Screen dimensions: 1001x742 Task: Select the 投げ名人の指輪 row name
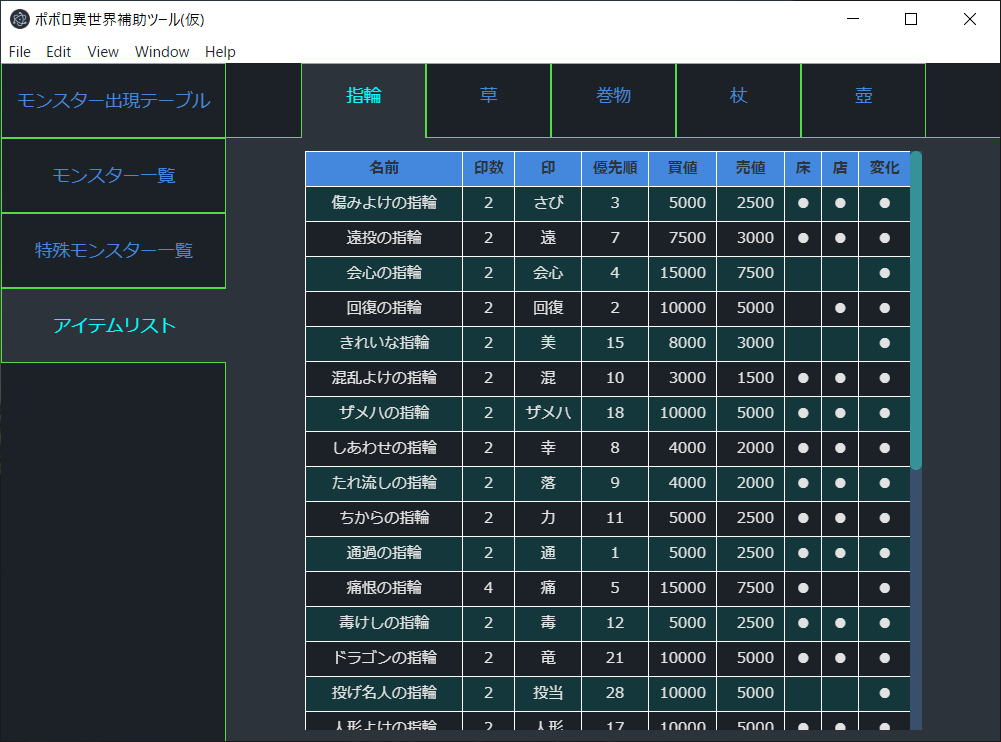384,693
